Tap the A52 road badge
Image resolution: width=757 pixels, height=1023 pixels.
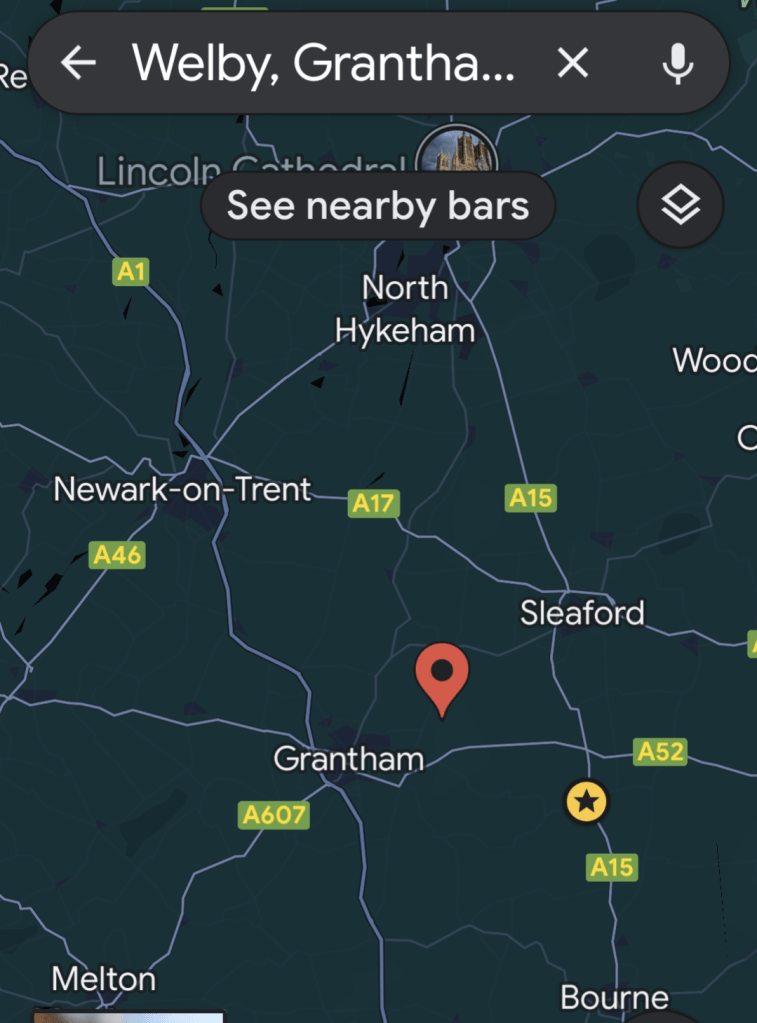click(x=660, y=752)
